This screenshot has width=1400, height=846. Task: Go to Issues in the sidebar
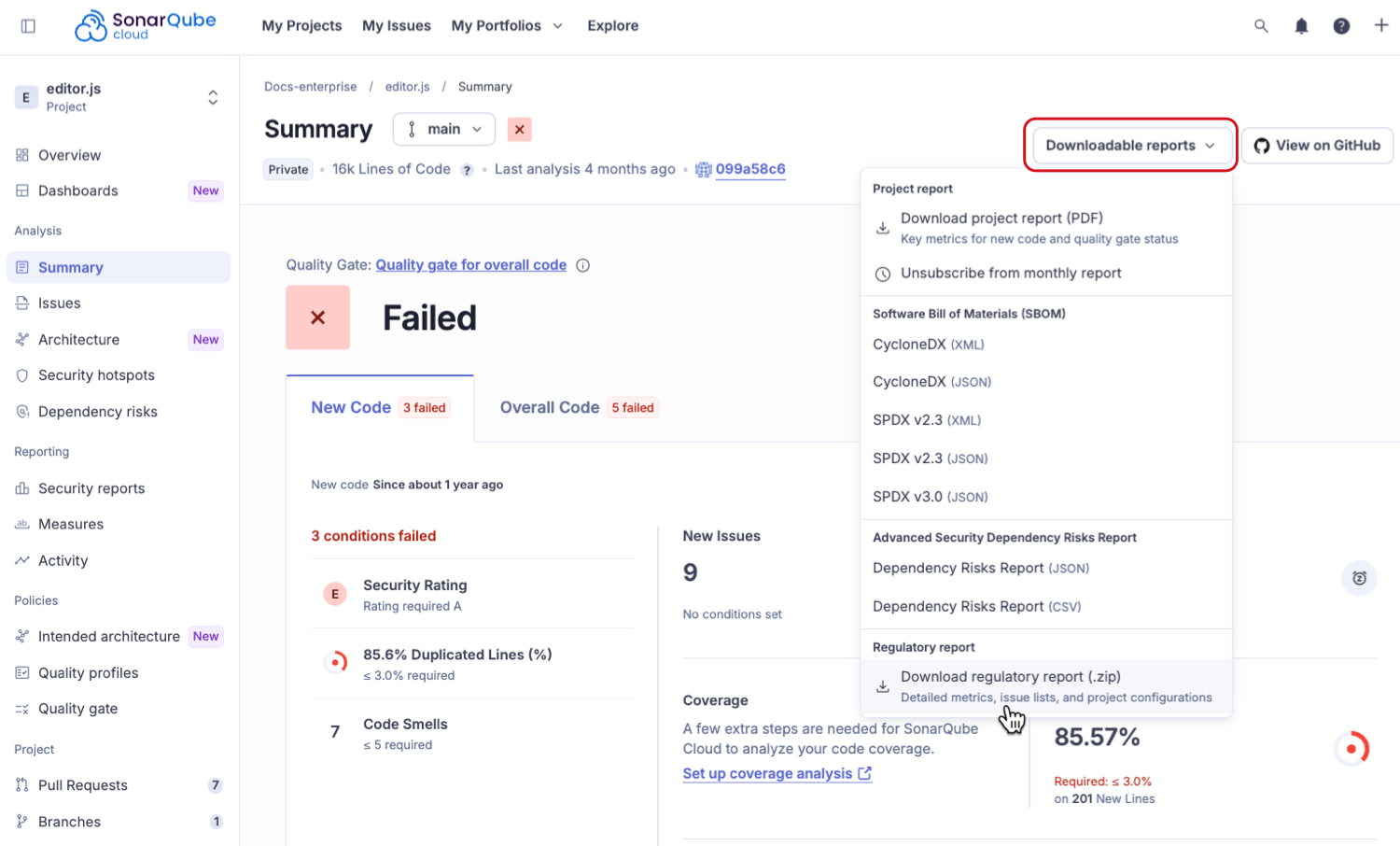(x=119, y=303)
